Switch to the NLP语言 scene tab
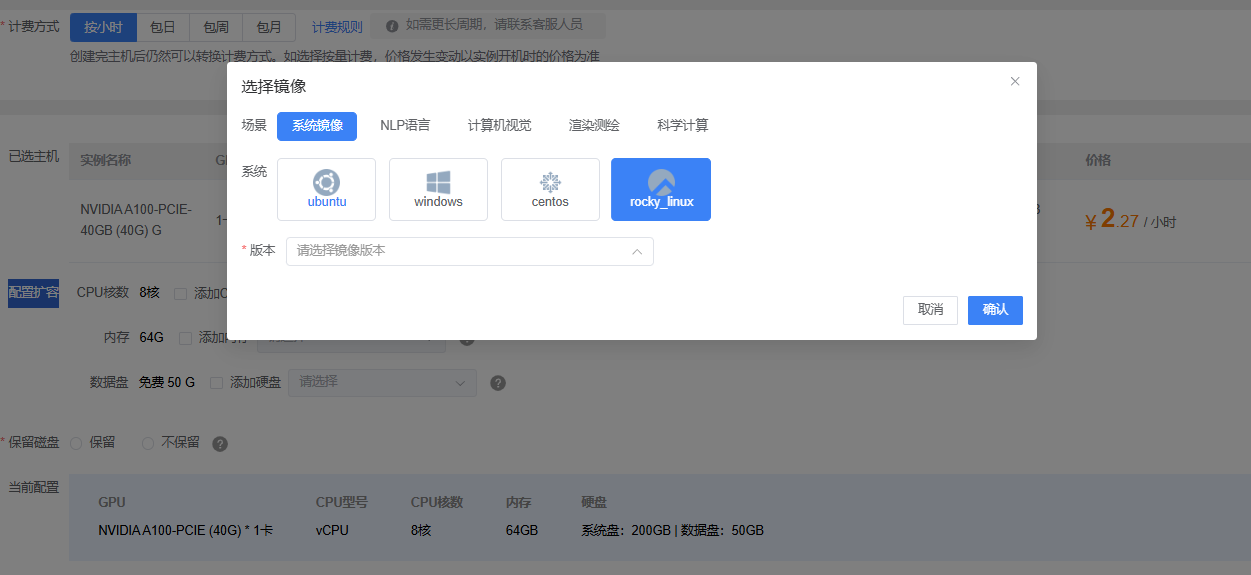1251x575 pixels. (405, 126)
